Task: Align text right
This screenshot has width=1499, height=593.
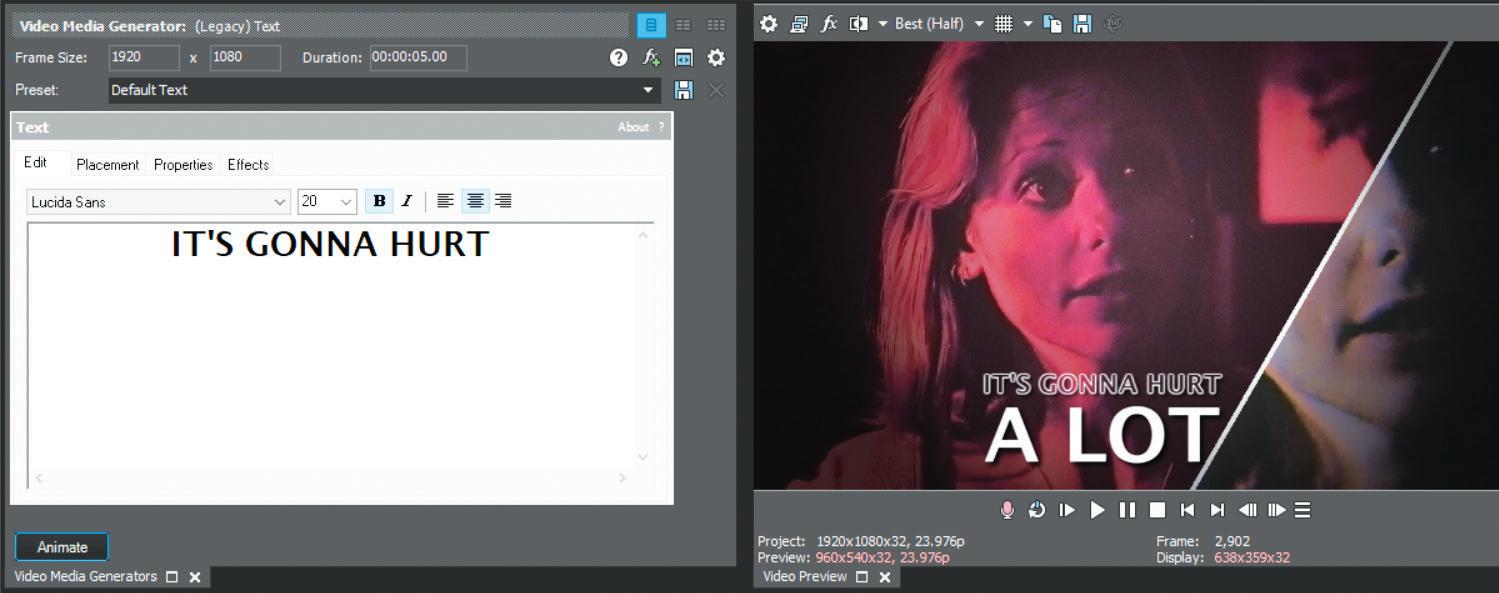Action: click(504, 201)
